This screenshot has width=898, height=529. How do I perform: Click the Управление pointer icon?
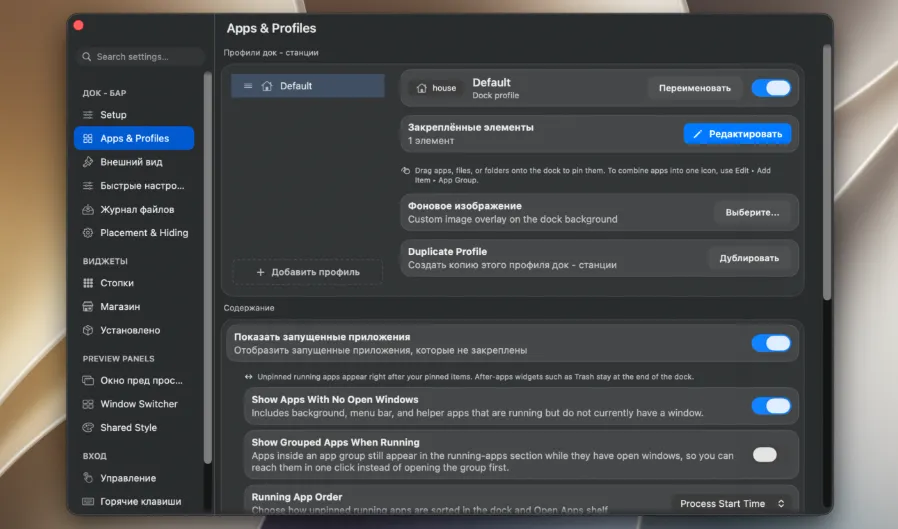pyautogui.click(x=88, y=477)
